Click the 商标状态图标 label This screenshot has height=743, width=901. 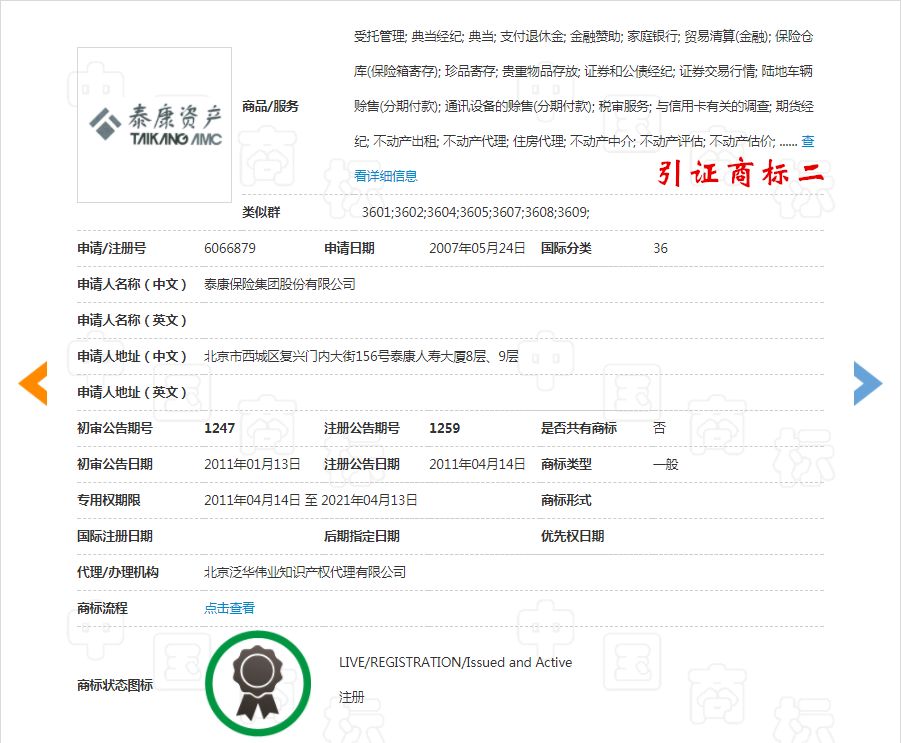pos(115,685)
